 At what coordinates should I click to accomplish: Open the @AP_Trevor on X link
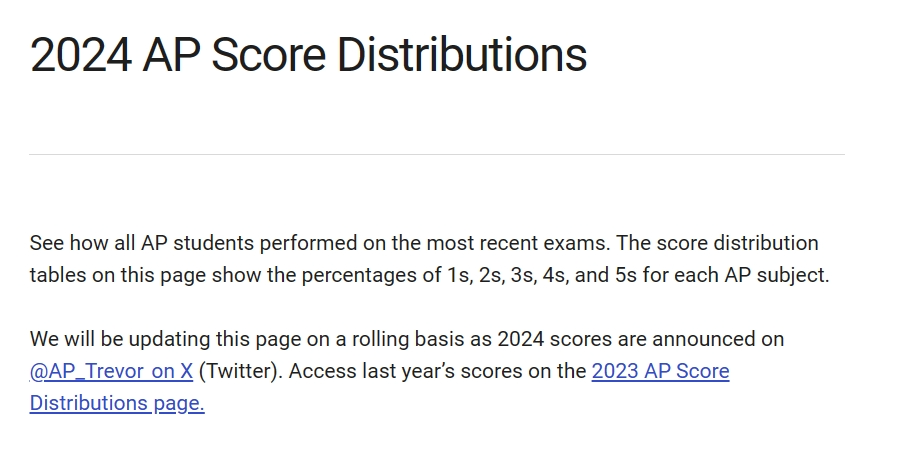click(111, 371)
